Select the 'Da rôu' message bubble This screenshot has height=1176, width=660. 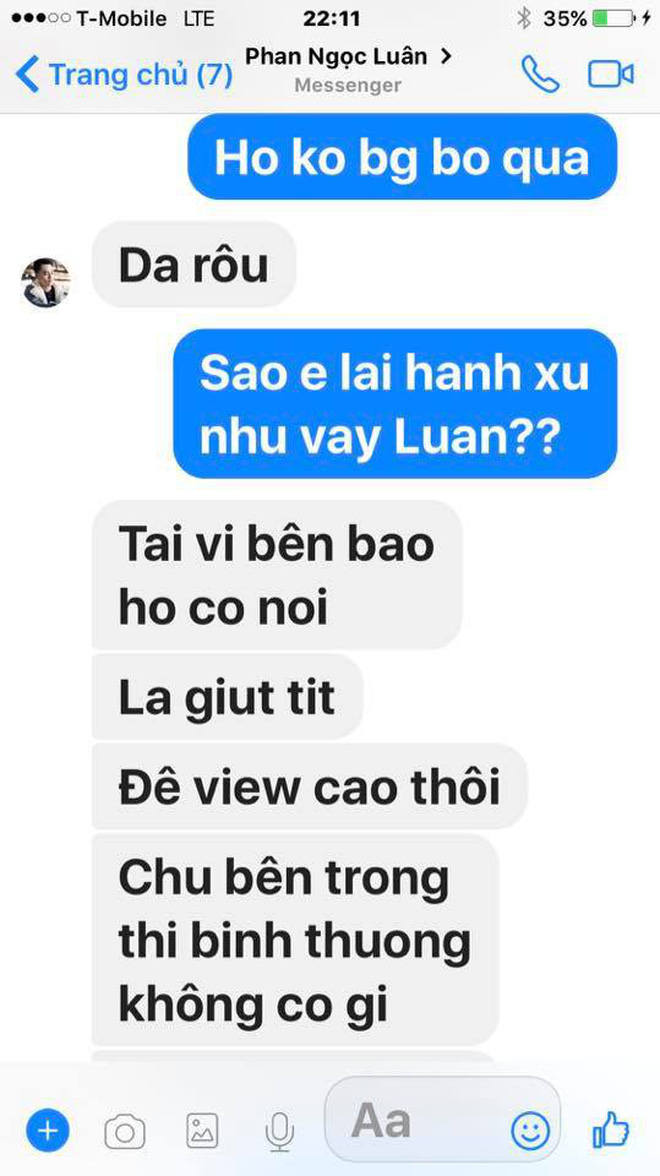(194, 264)
